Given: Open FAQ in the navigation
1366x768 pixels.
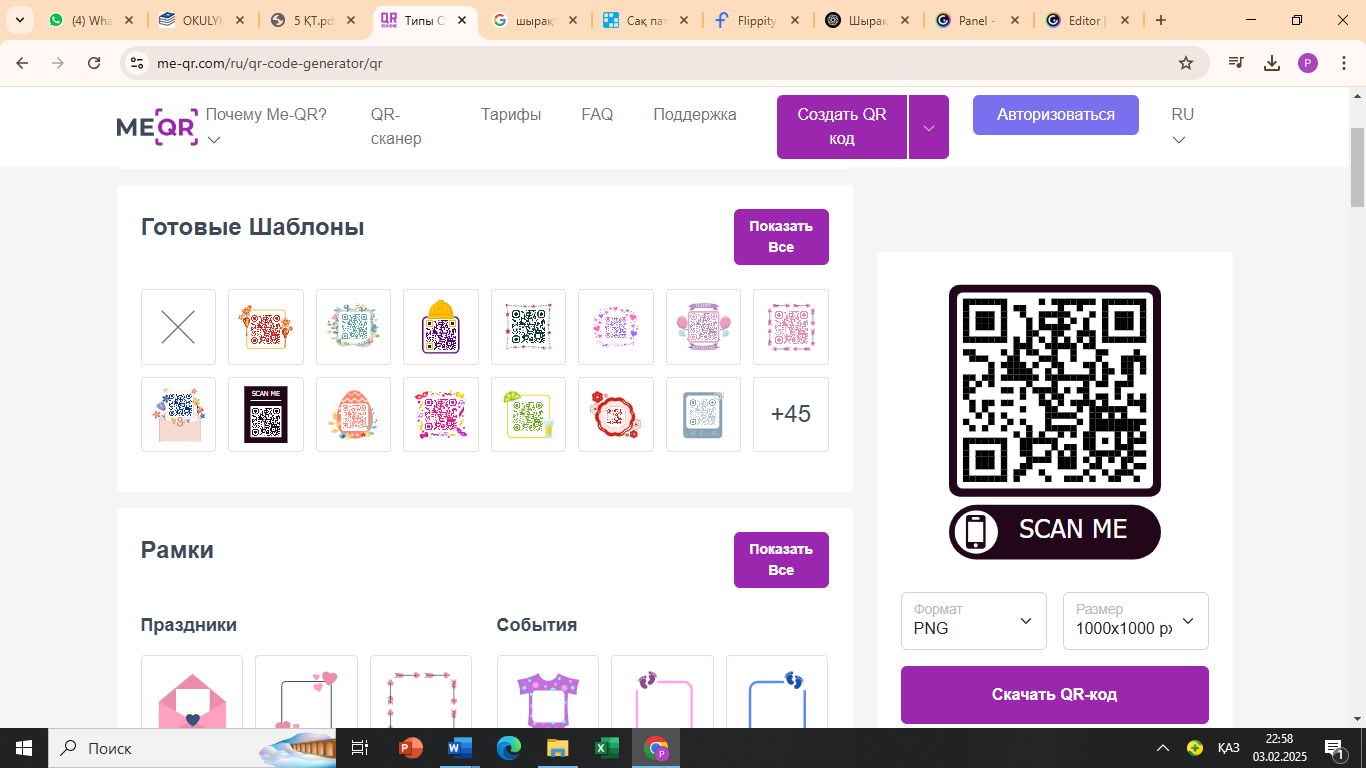Looking at the screenshot, I should tap(597, 115).
